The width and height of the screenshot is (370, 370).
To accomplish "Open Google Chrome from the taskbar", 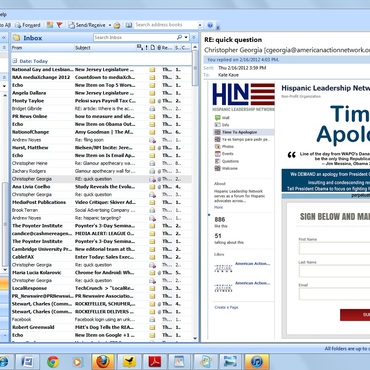I will coord(53,362).
